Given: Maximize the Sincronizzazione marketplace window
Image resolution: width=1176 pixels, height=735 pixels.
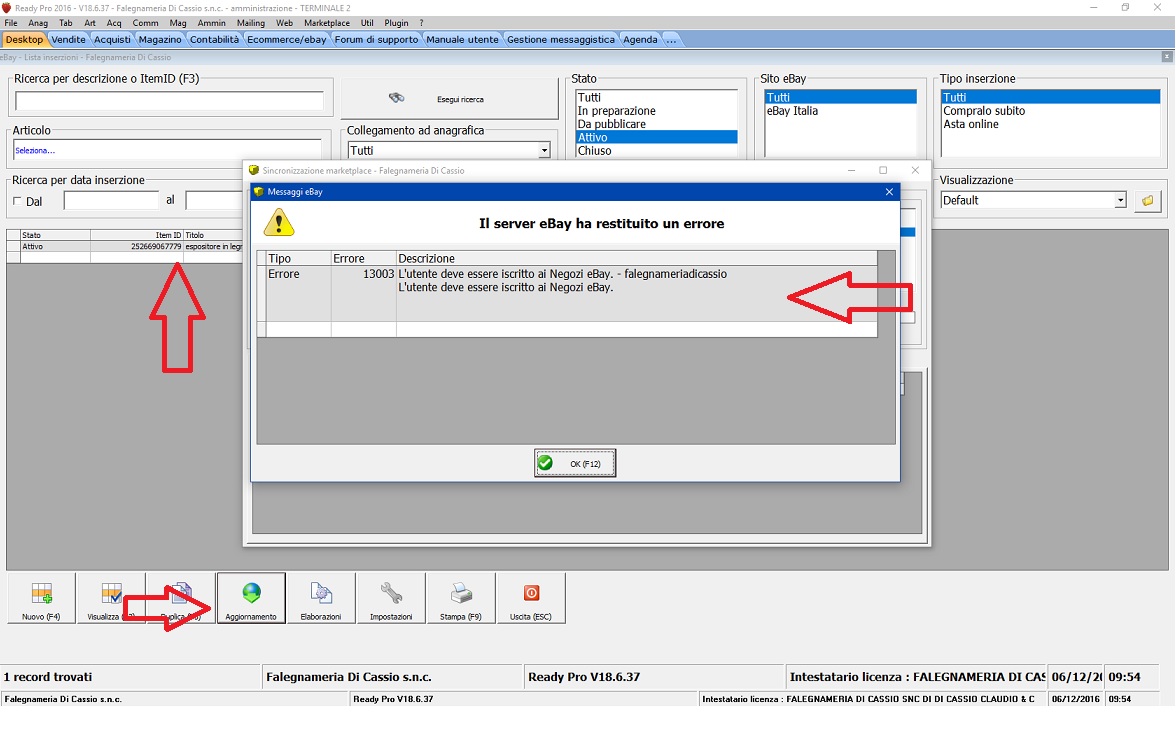Looking at the screenshot, I should click(883, 170).
